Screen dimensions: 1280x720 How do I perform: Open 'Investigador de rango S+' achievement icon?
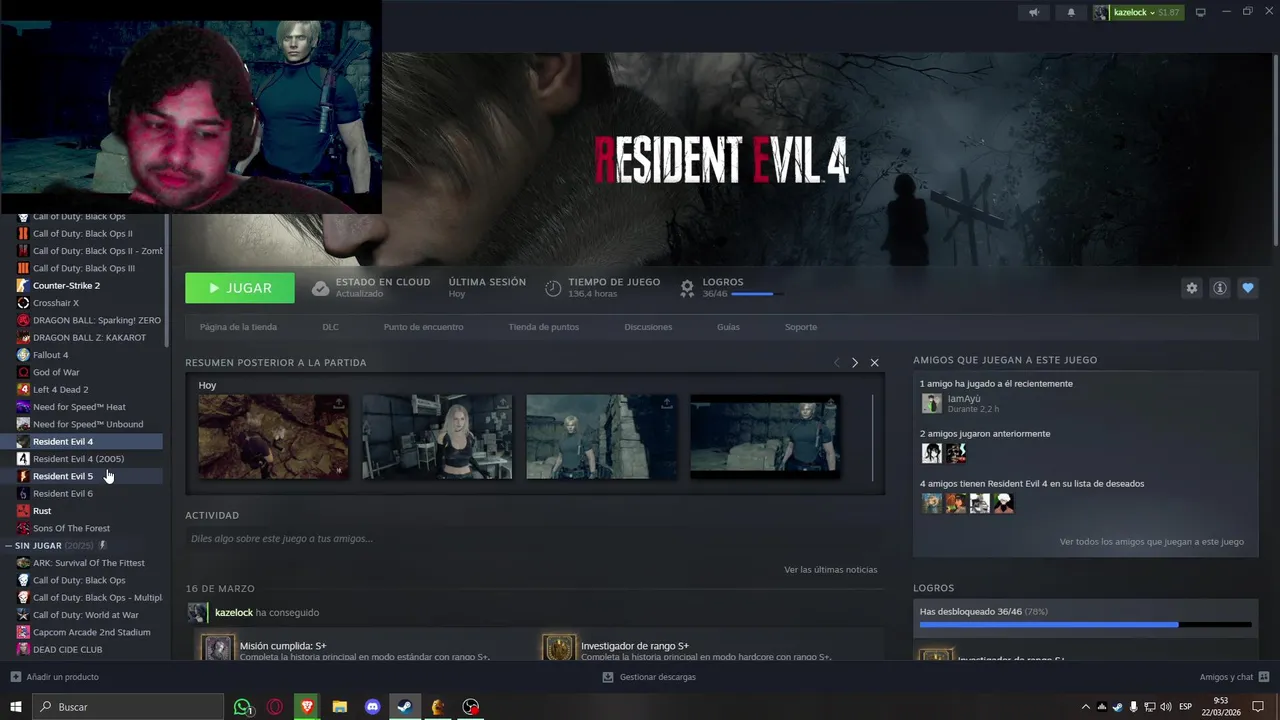click(x=559, y=647)
